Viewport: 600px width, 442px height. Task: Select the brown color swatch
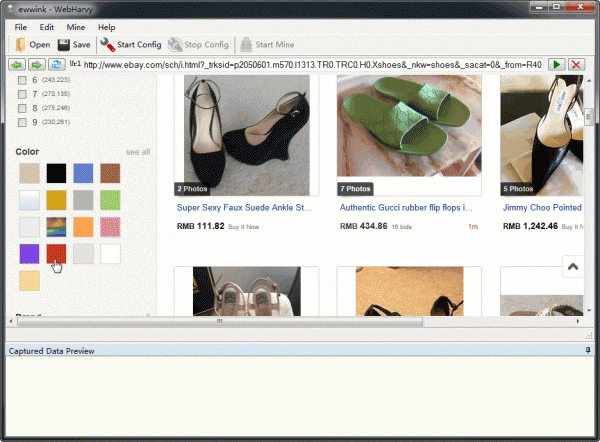[110, 173]
